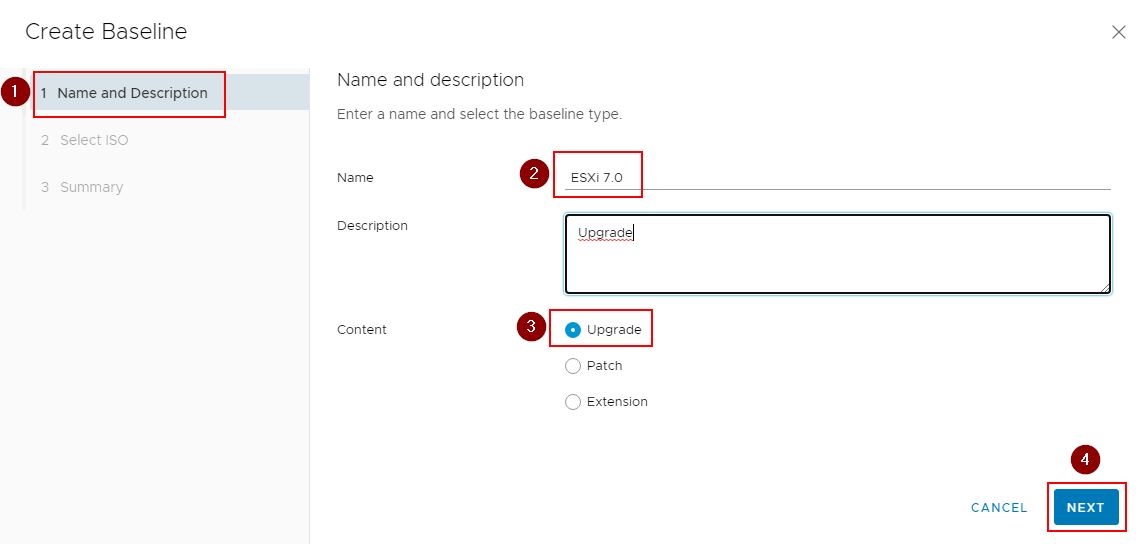Screen dimensions: 1144x544
Task: Click the red number 1 annotation badge
Action: 14,91
